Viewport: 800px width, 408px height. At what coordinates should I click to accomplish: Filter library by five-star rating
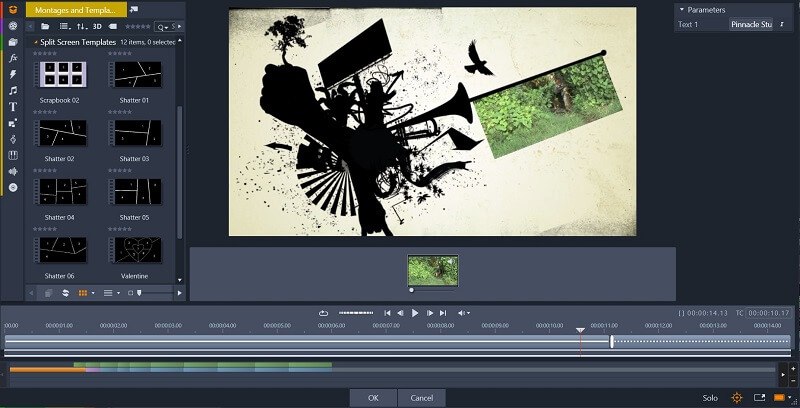point(138,27)
